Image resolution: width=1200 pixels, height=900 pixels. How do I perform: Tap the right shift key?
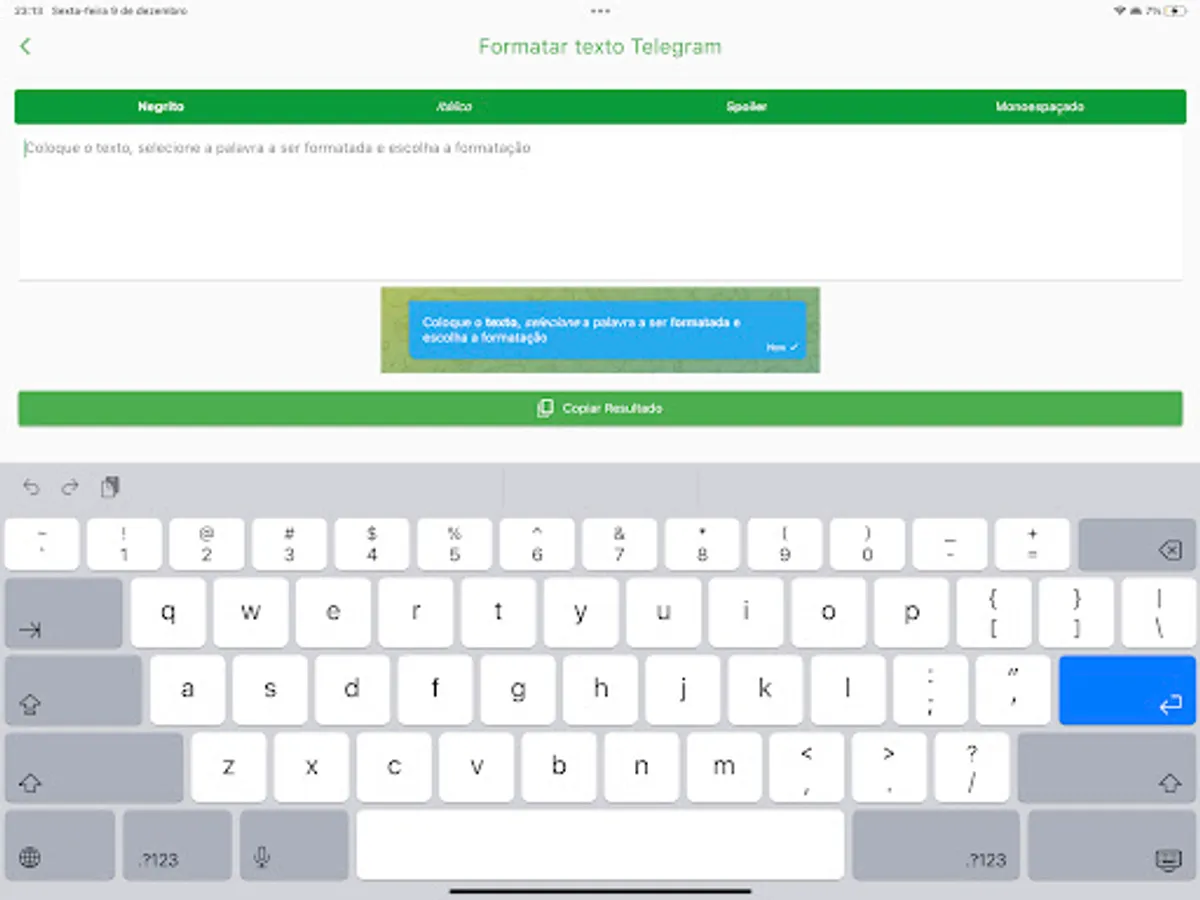[1107, 768]
